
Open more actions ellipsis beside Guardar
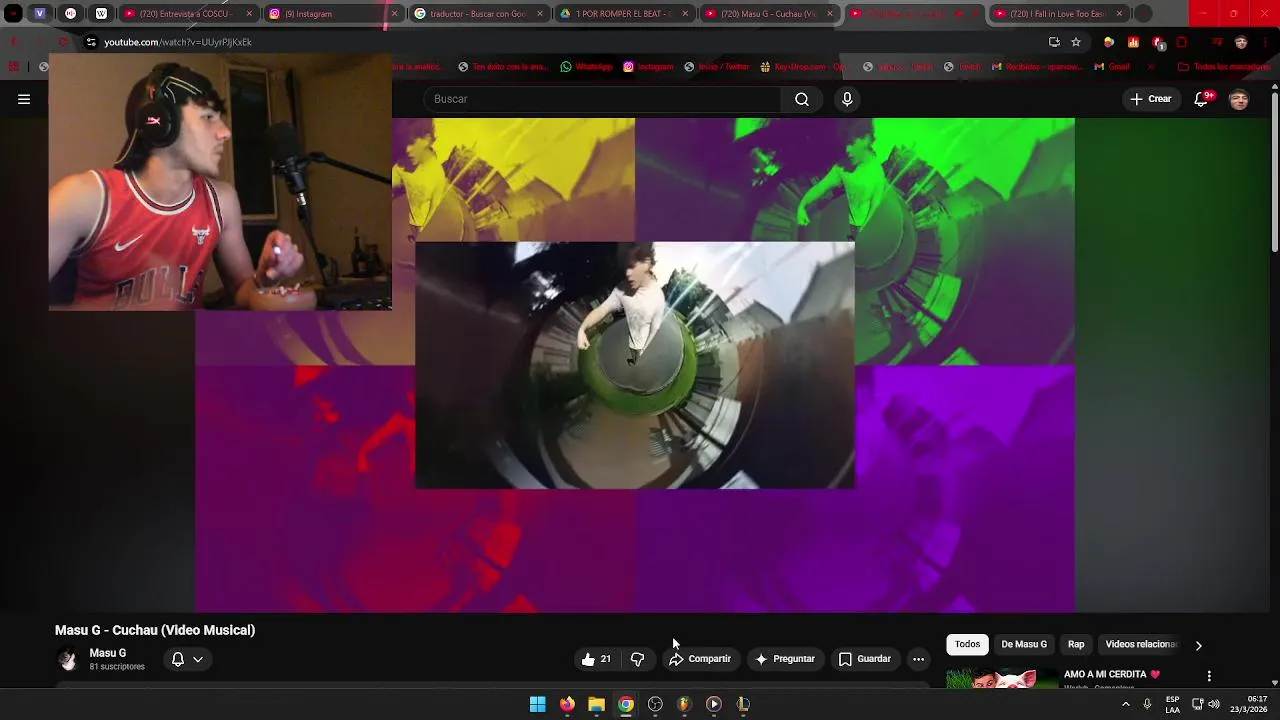pos(918,659)
